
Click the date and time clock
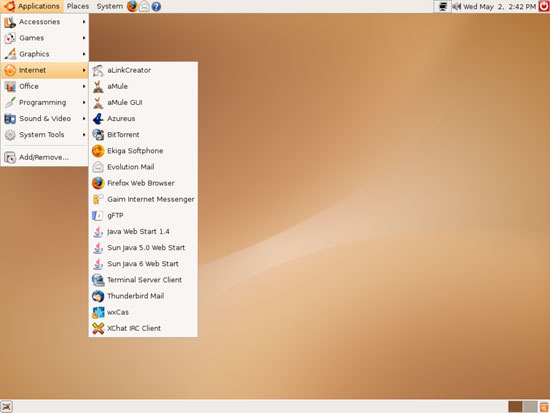499,6
